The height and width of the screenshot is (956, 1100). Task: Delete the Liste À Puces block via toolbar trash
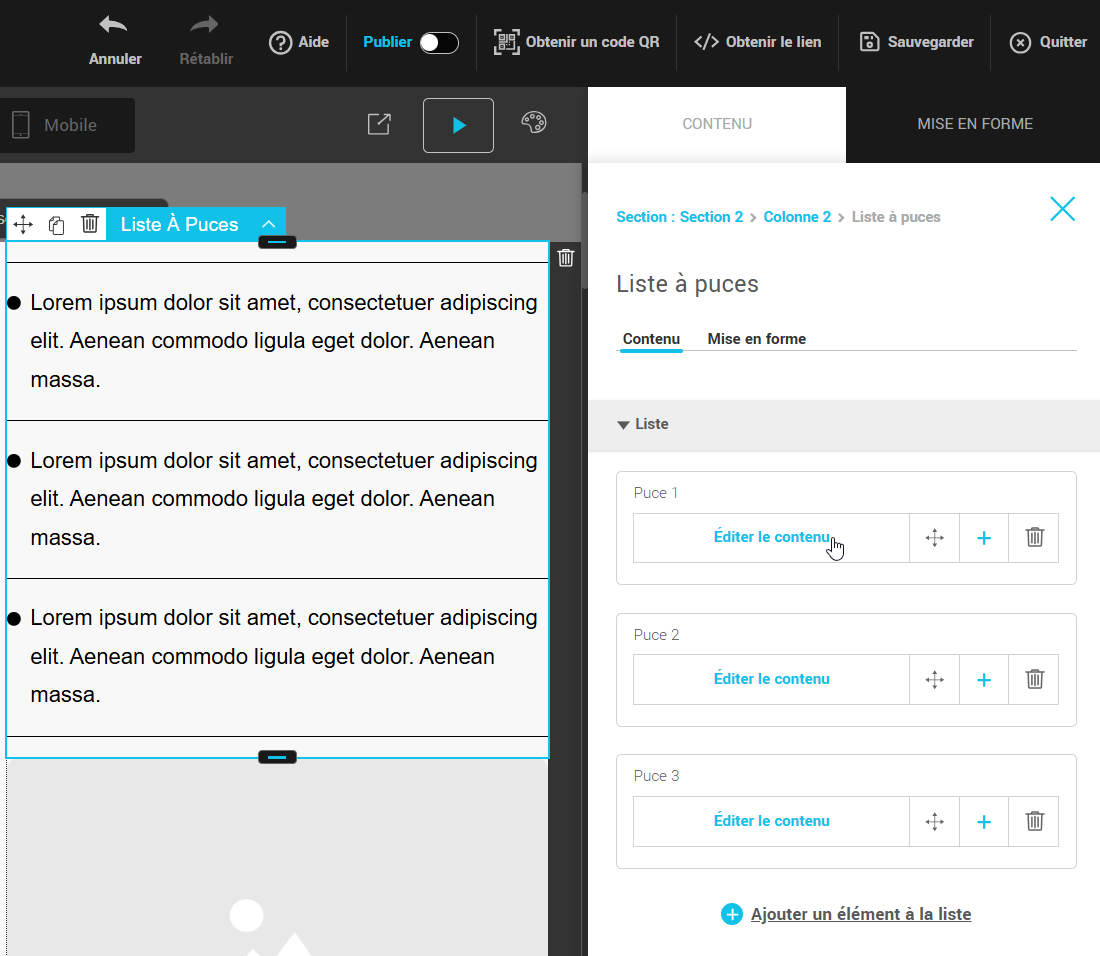(90, 224)
